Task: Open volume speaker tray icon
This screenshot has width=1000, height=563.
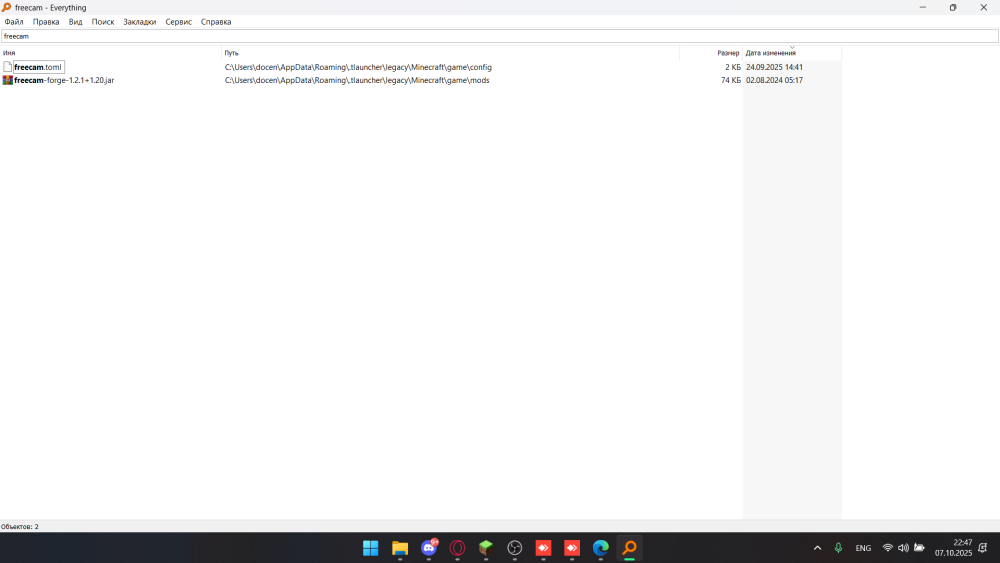Action: tap(903, 548)
